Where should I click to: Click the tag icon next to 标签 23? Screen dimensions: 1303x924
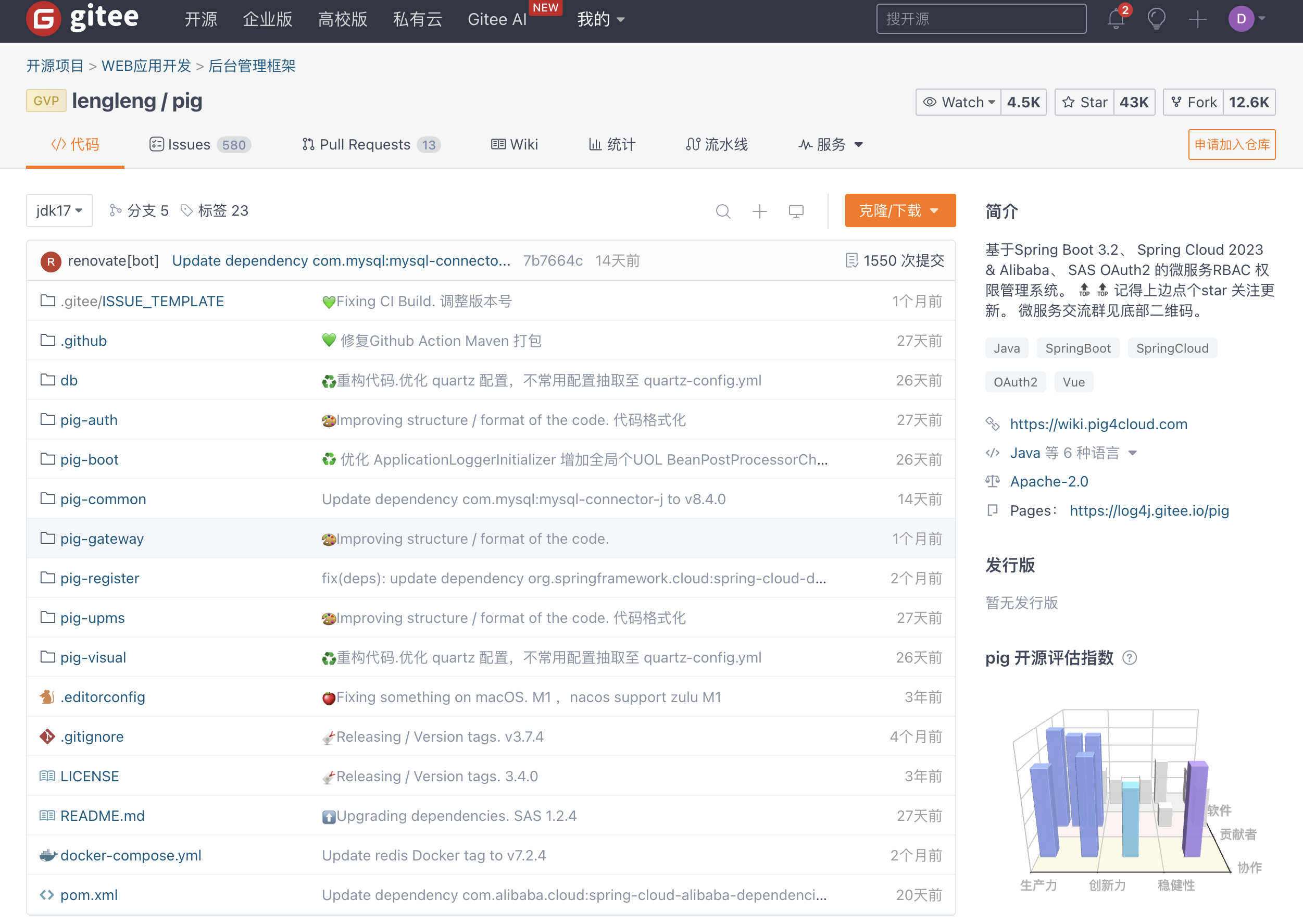[x=186, y=210]
